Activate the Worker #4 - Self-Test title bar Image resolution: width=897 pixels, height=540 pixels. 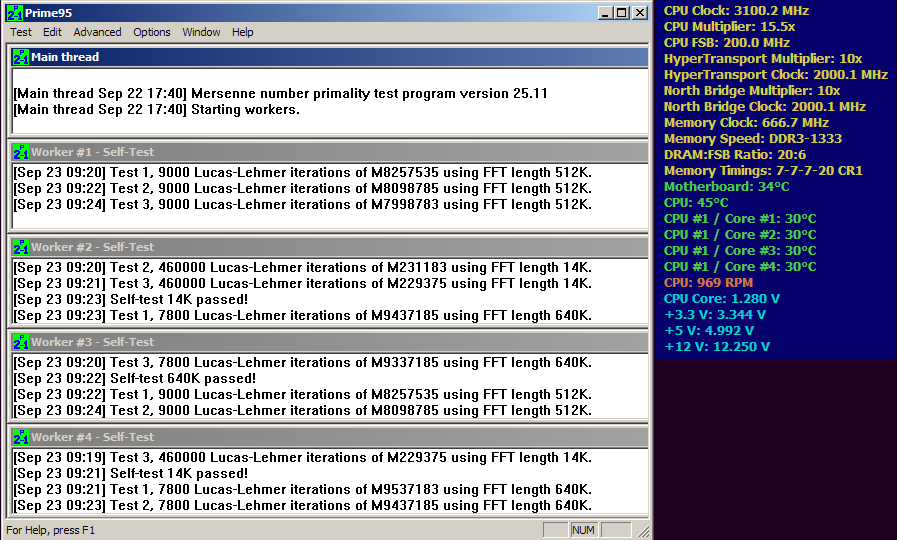330,436
